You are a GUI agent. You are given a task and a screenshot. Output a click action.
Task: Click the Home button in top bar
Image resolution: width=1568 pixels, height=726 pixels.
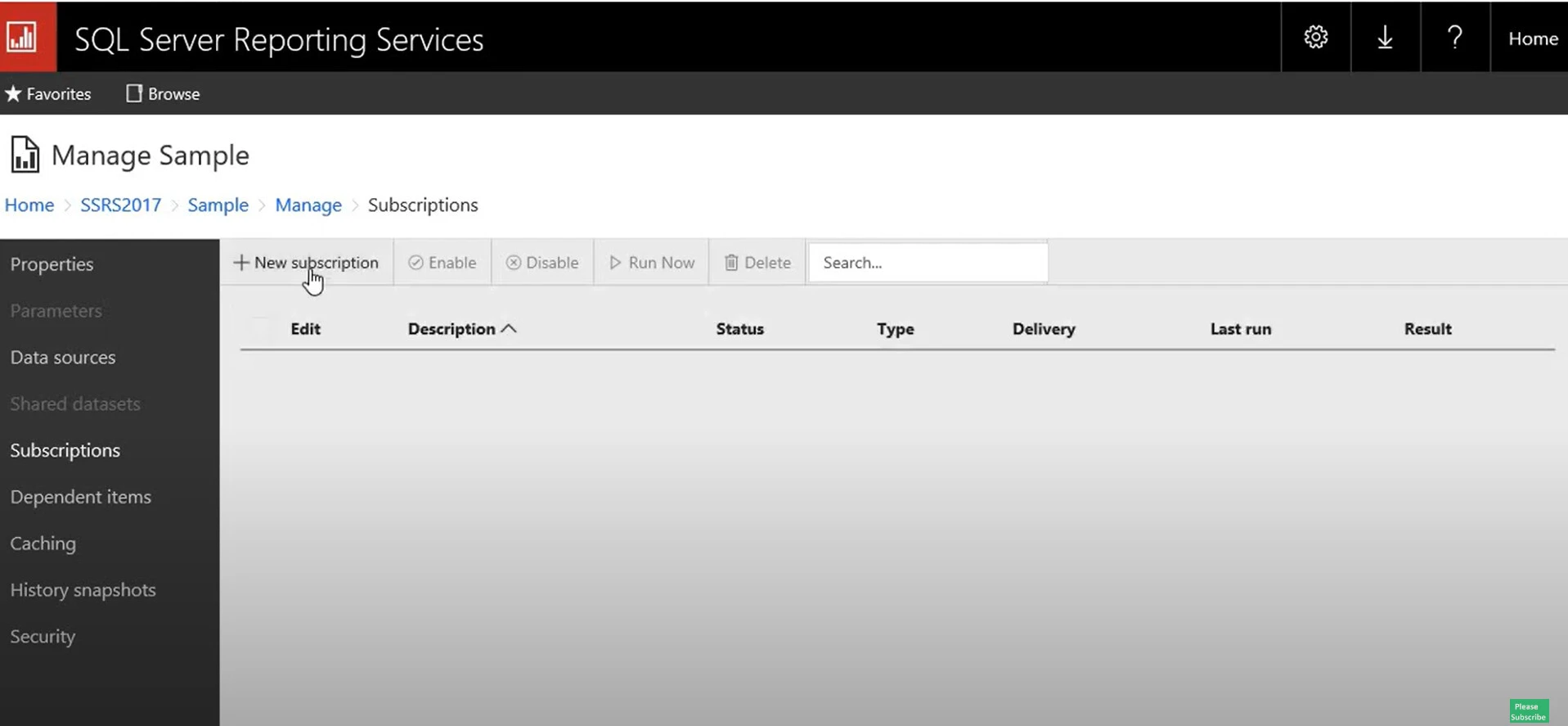[x=1532, y=38]
